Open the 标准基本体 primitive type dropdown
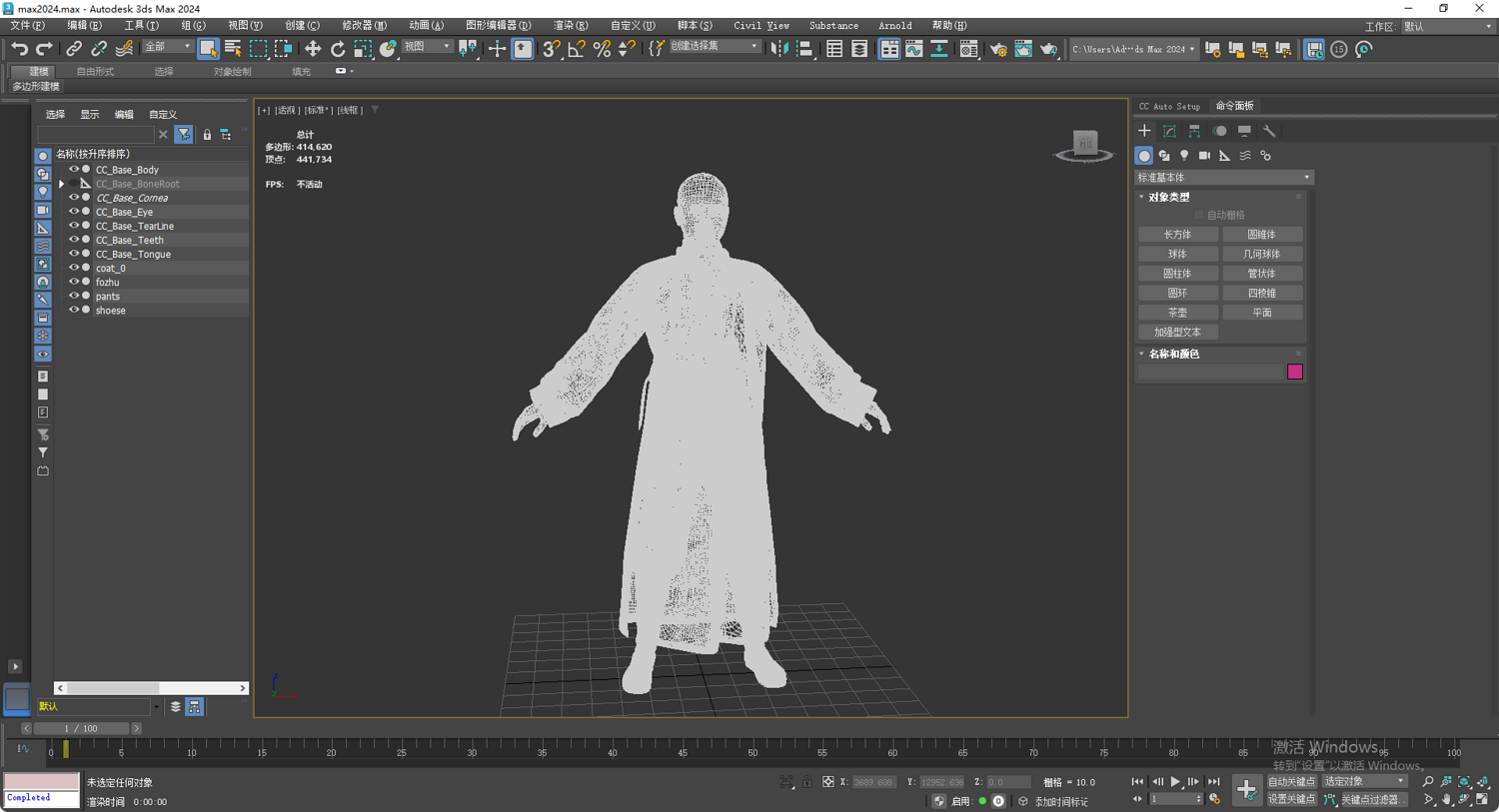This screenshot has height=812, width=1499. pyautogui.click(x=1223, y=177)
